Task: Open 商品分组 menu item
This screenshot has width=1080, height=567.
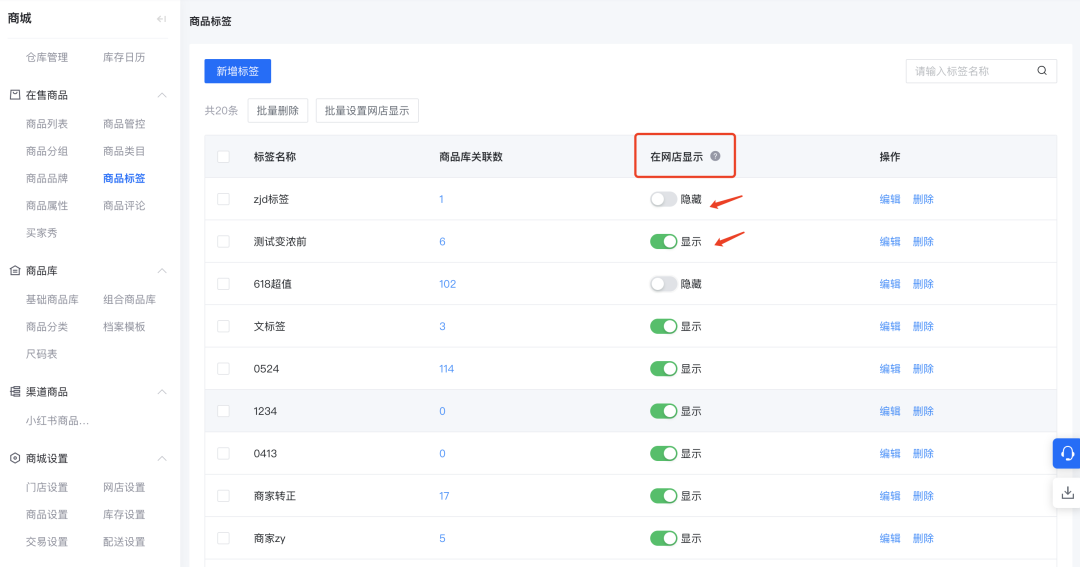Action: (47, 151)
